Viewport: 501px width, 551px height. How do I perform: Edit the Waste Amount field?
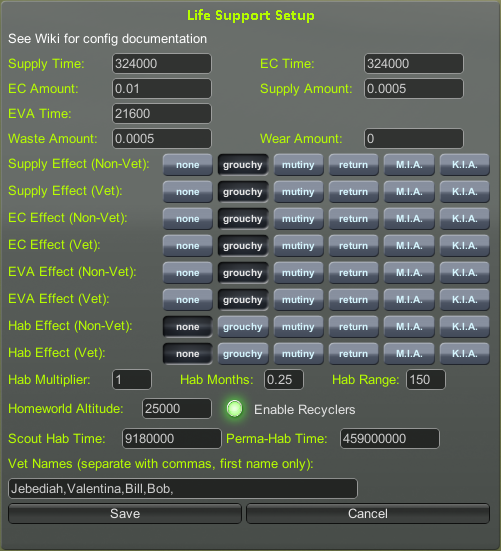click(162, 138)
